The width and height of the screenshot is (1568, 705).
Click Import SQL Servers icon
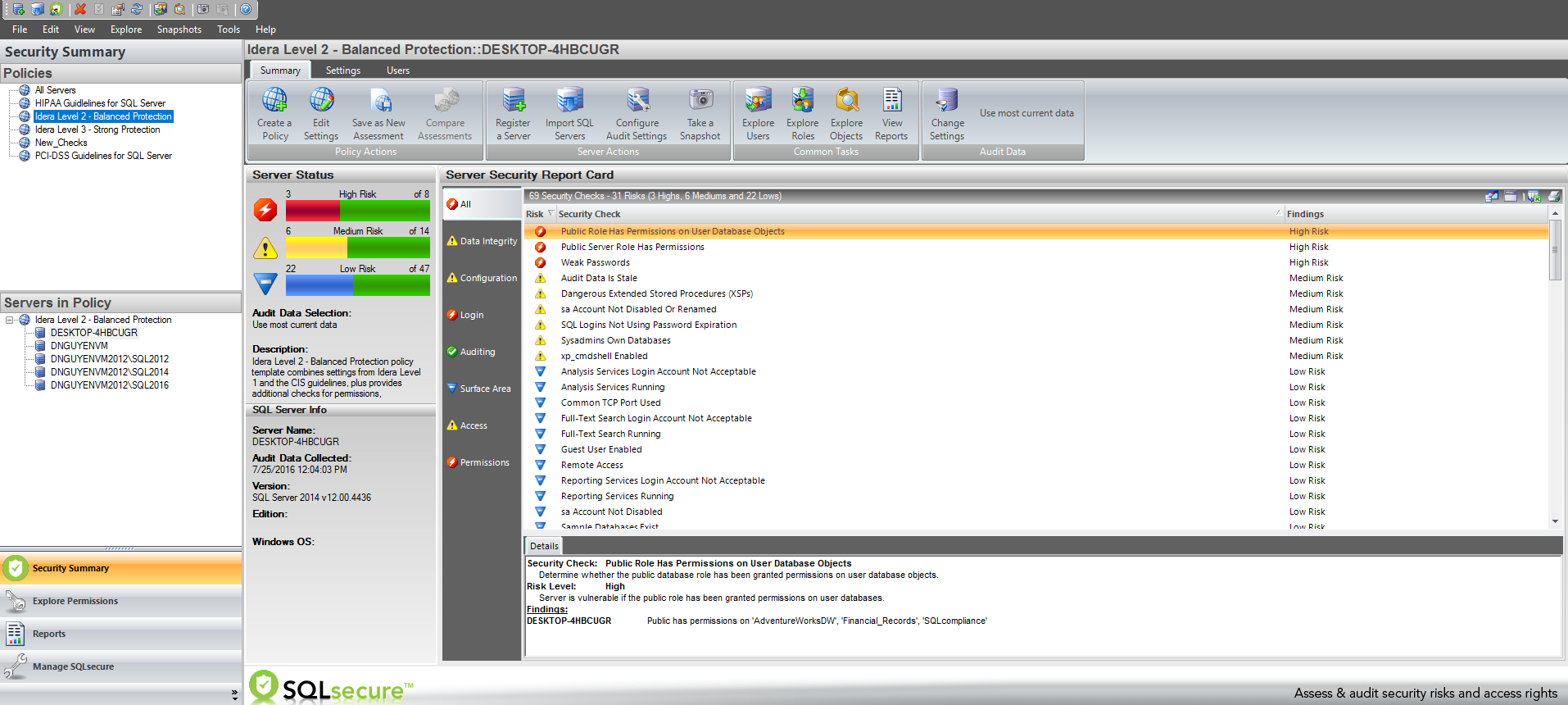569,101
